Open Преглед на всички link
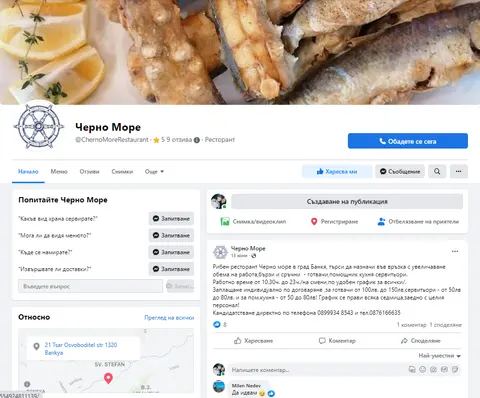 (169, 318)
